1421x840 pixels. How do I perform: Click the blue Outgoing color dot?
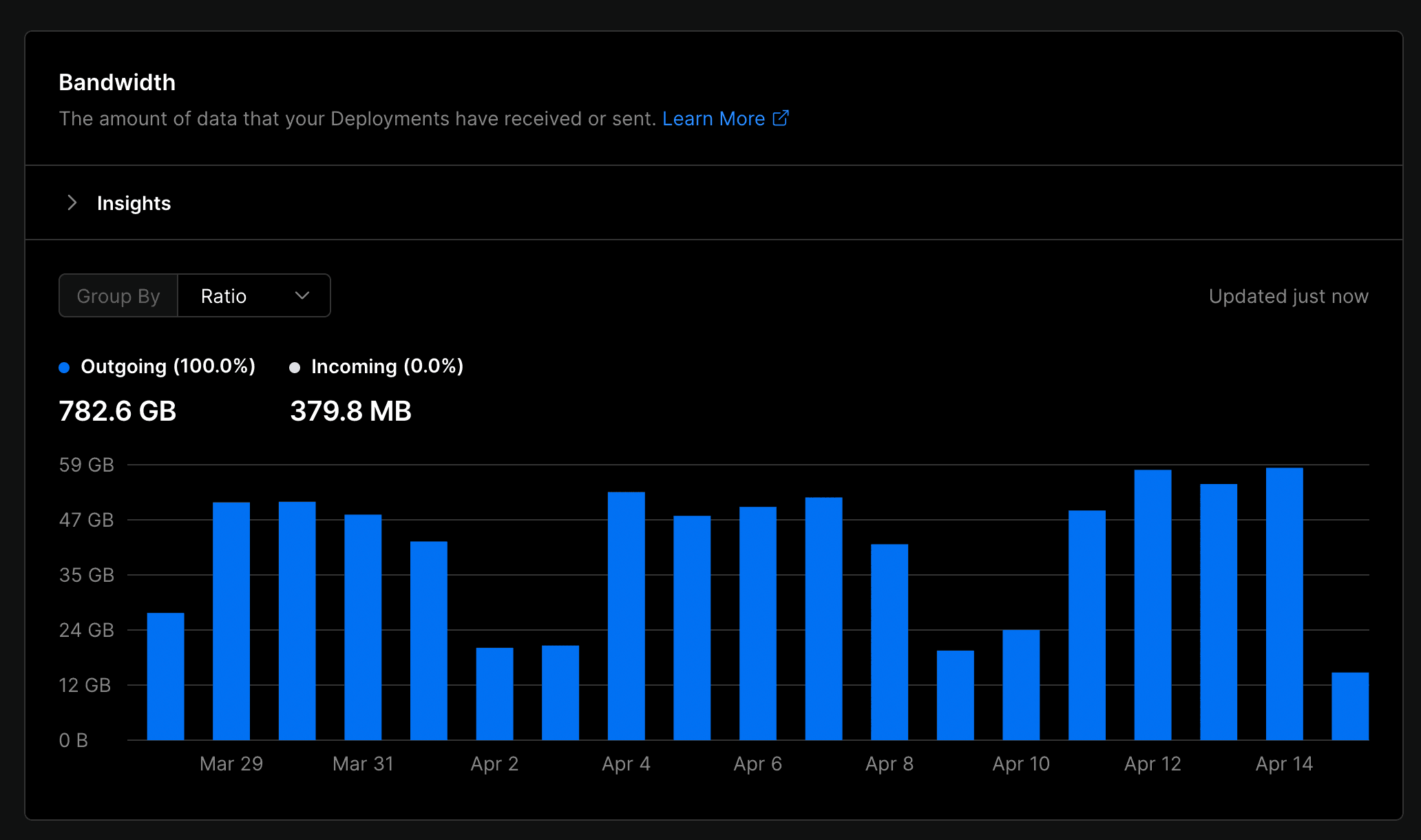(64, 367)
